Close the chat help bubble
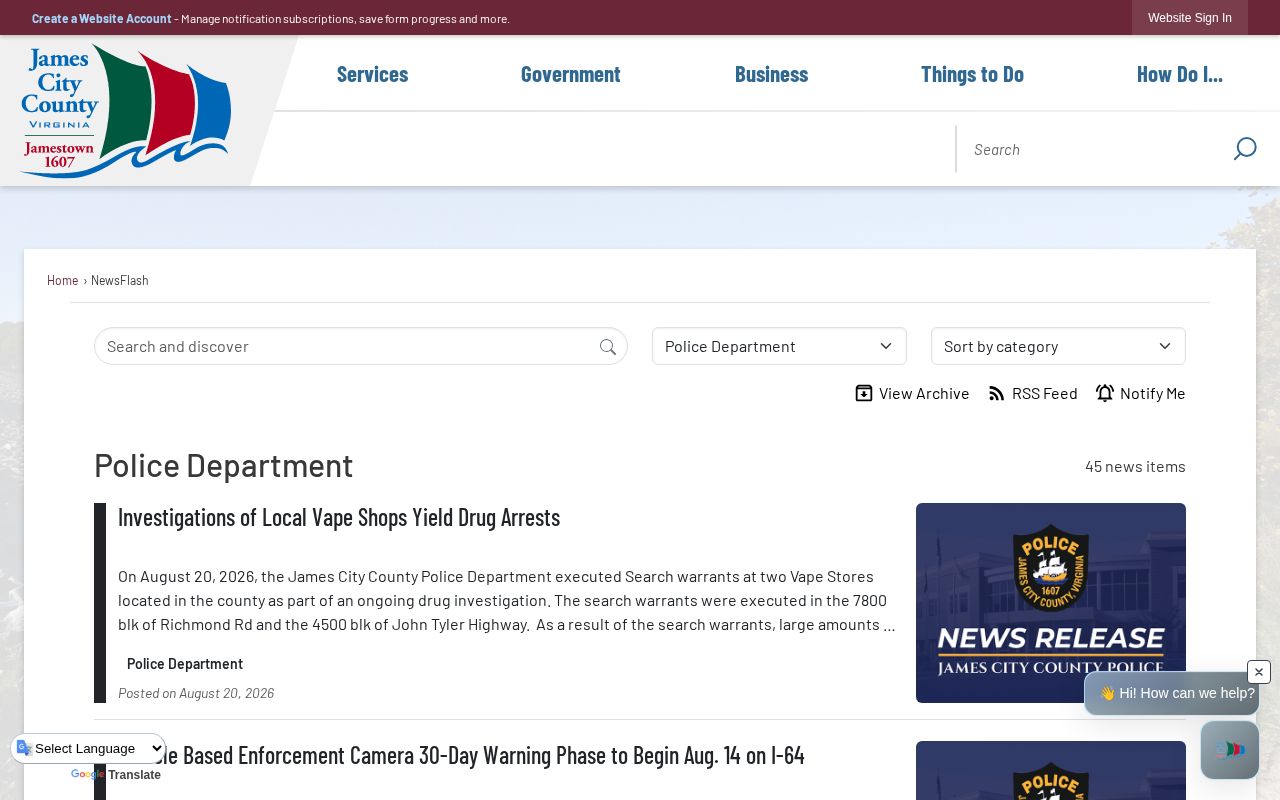The width and height of the screenshot is (1280, 800). coord(1259,672)
